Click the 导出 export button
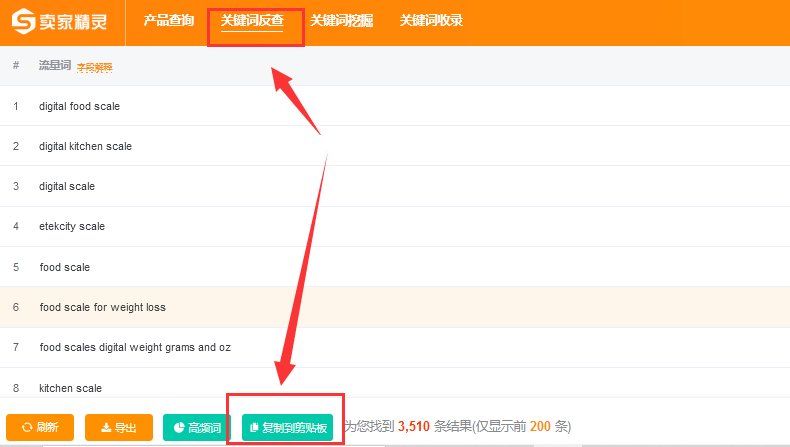This screenshot has width=790, height=447. tap(119, 427)
